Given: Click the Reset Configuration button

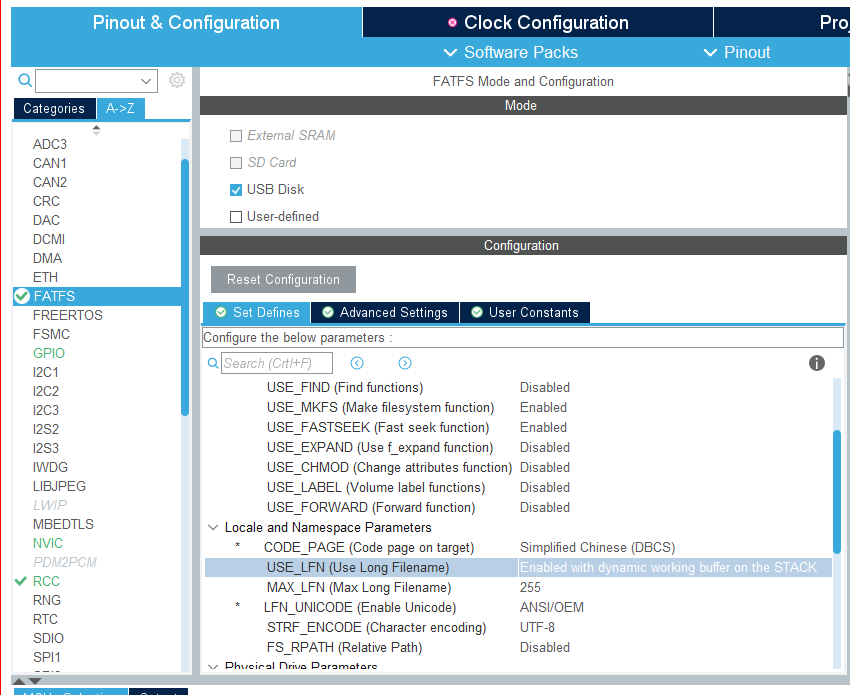Looking at the screenshot, I should click(x=284, y=279).
